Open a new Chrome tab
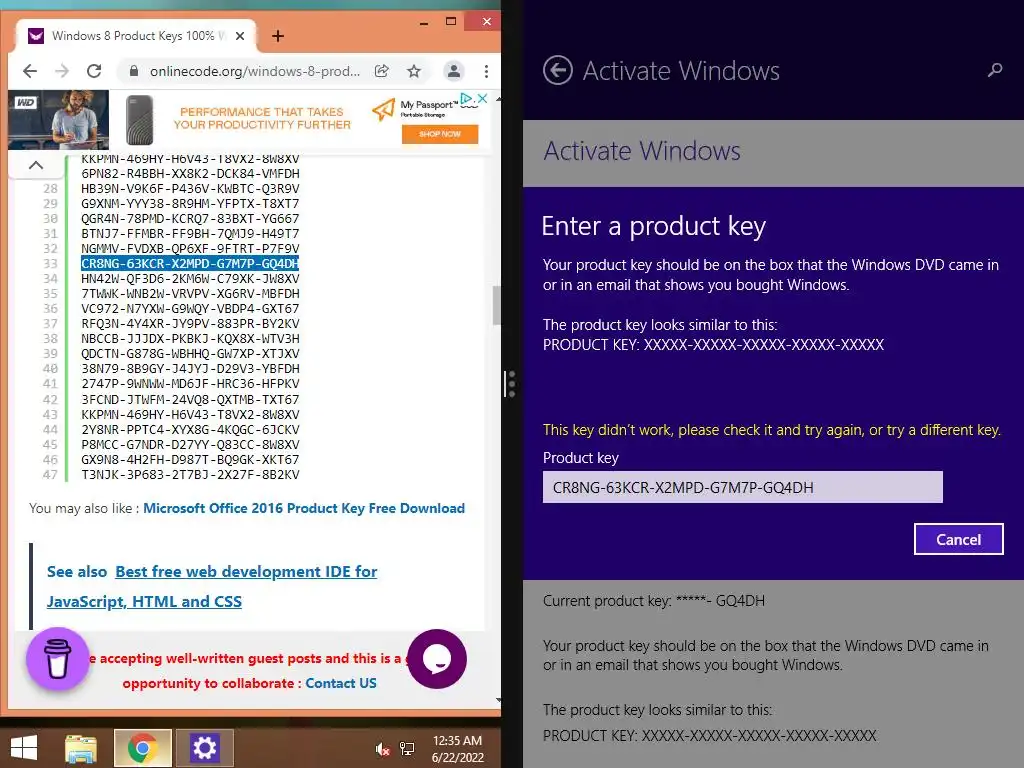Screen dimensions: 1024x768 (x=278, y=36)
